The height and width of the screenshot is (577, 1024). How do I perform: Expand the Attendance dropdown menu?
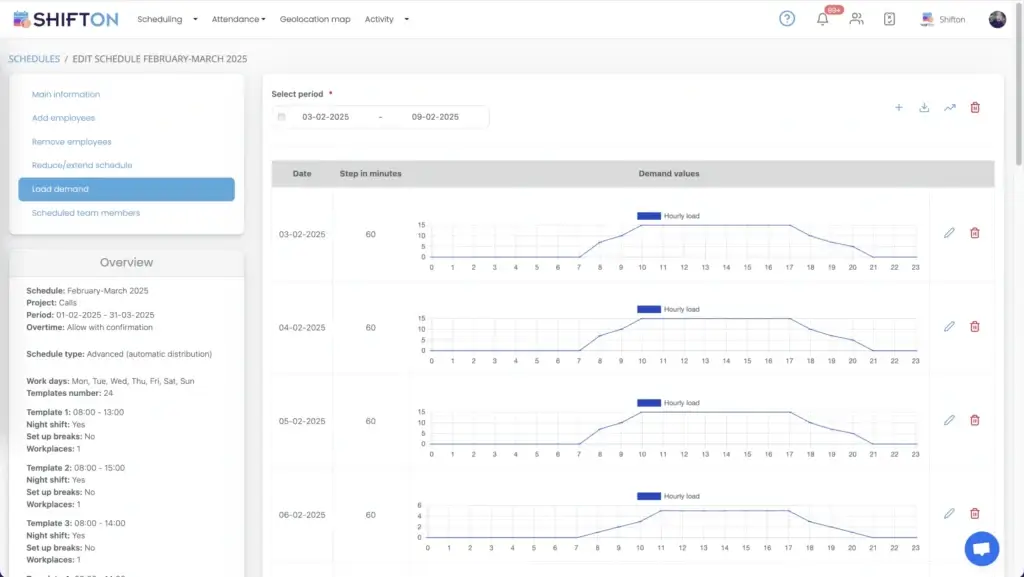coord(238,19)
